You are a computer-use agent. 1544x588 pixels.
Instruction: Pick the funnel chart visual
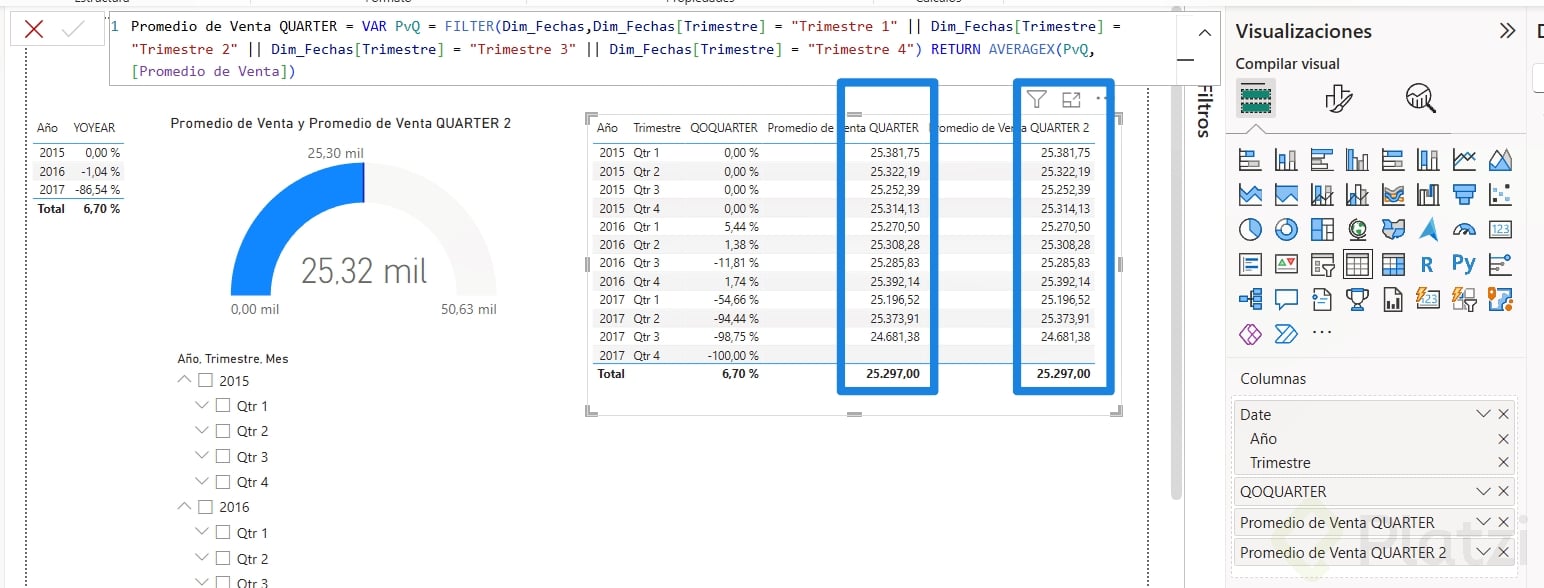(1464, 194)
